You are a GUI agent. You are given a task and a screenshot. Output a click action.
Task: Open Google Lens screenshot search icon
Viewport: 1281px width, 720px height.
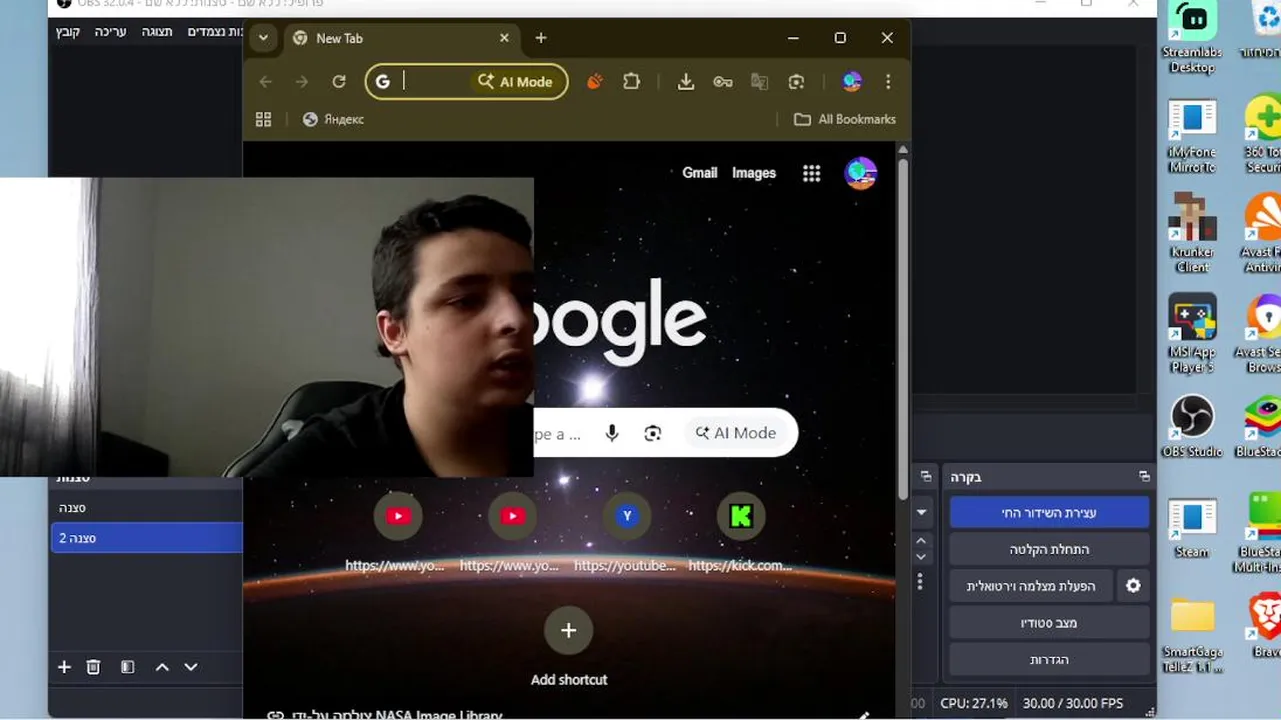point(796,82)
